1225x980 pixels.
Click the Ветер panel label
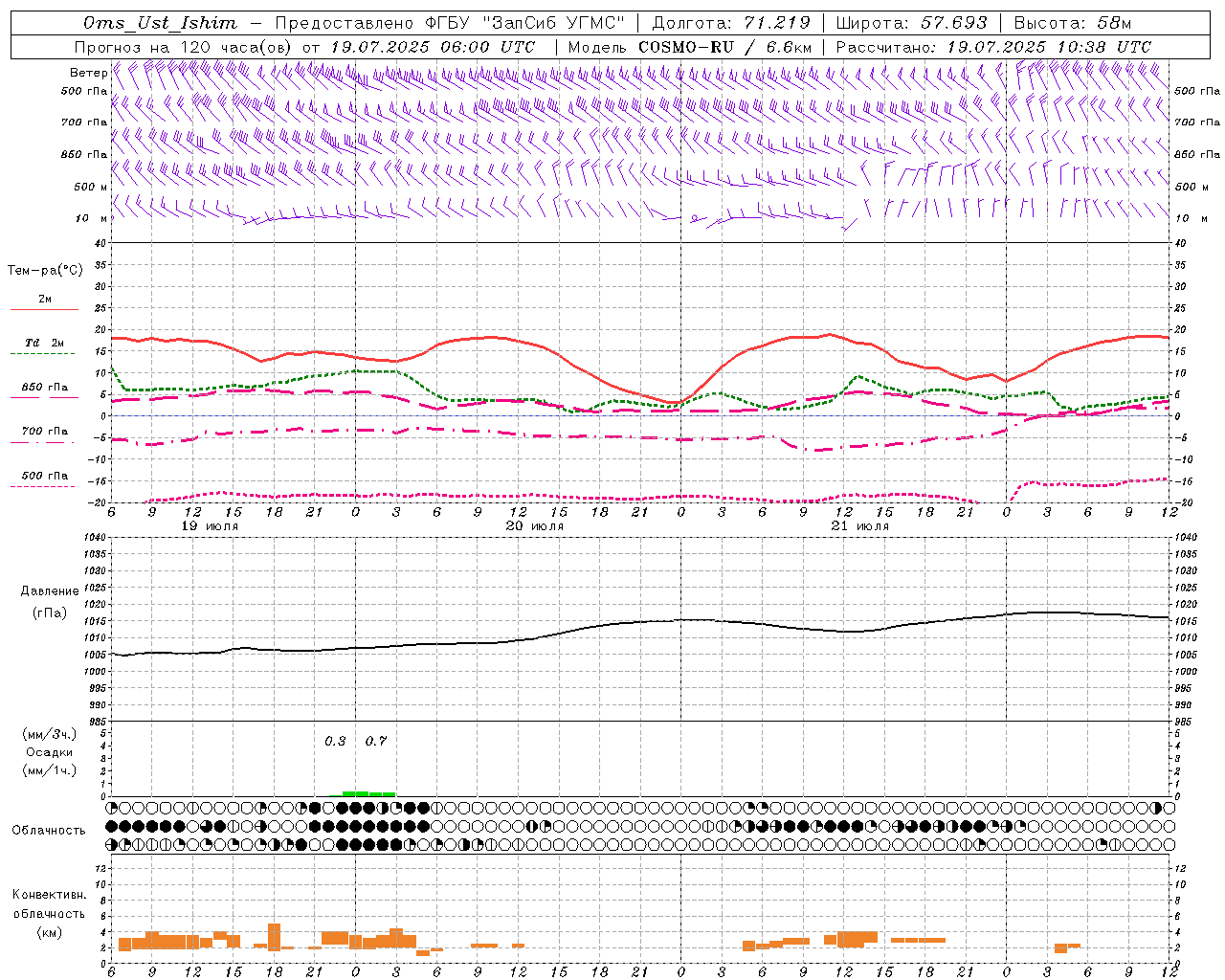88,73
